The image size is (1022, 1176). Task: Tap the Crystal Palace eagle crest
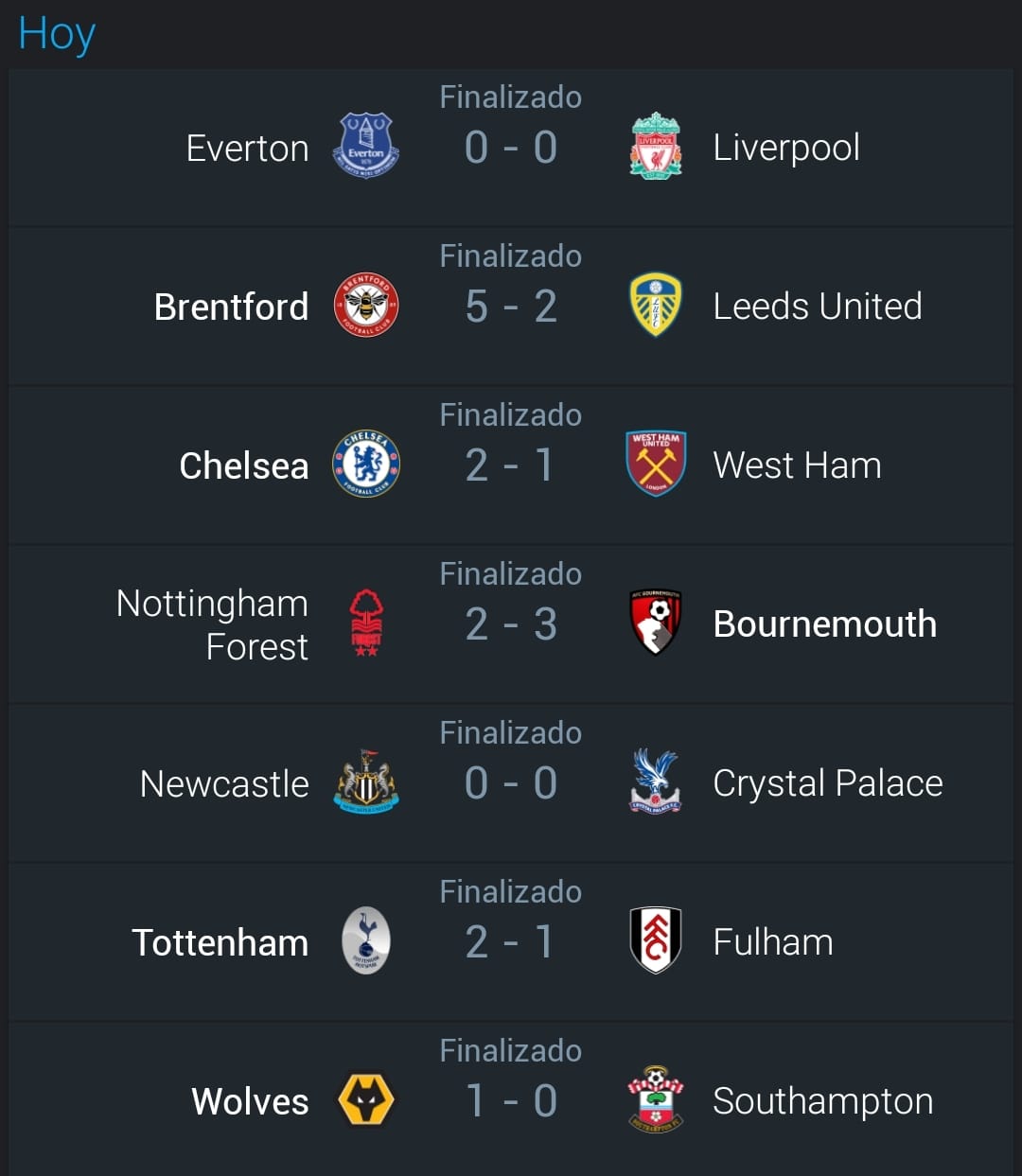(655, 782)
